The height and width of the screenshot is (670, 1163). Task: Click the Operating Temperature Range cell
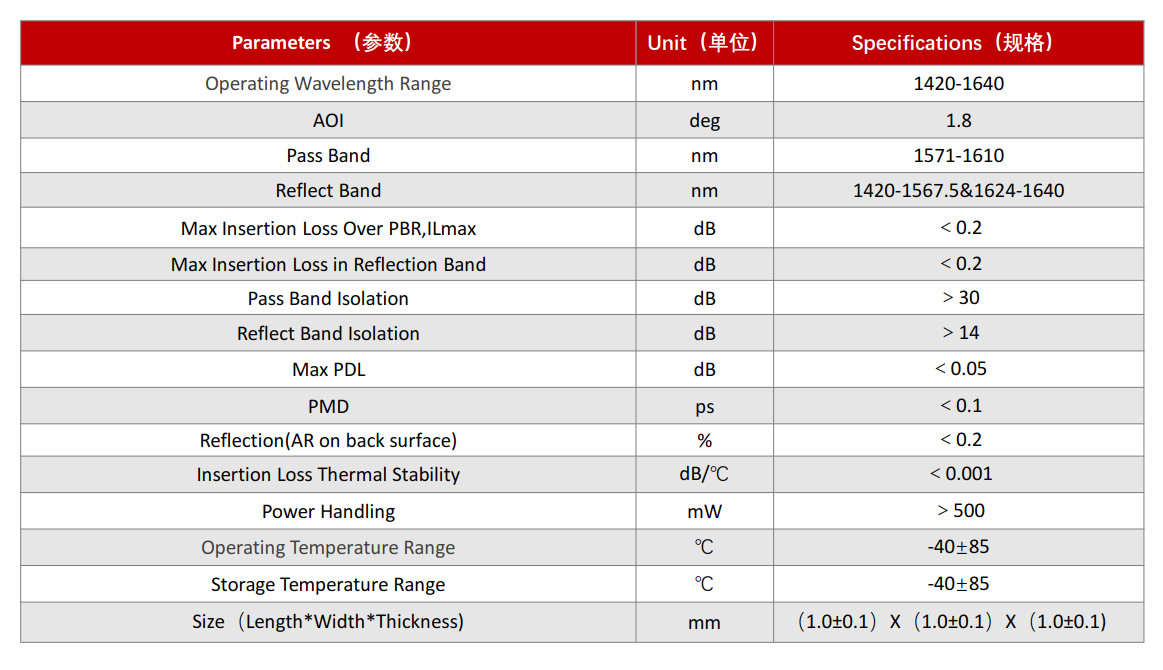tap(328, 548)
